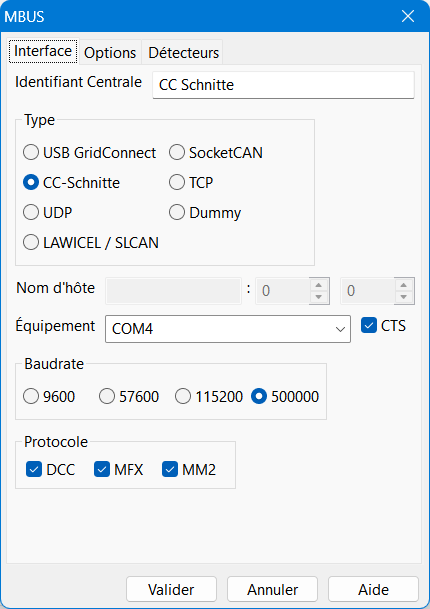The height and width of the screenshot is (609, 430).
Task: Click the Identifiant Centrale text field
Action: pos(284,85)
